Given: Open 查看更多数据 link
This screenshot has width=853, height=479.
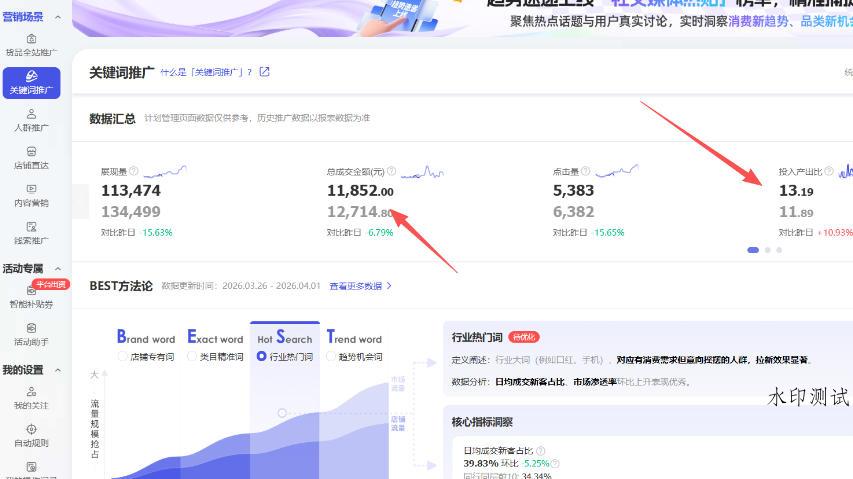Looking at the screenshot, I should (360, 286).
